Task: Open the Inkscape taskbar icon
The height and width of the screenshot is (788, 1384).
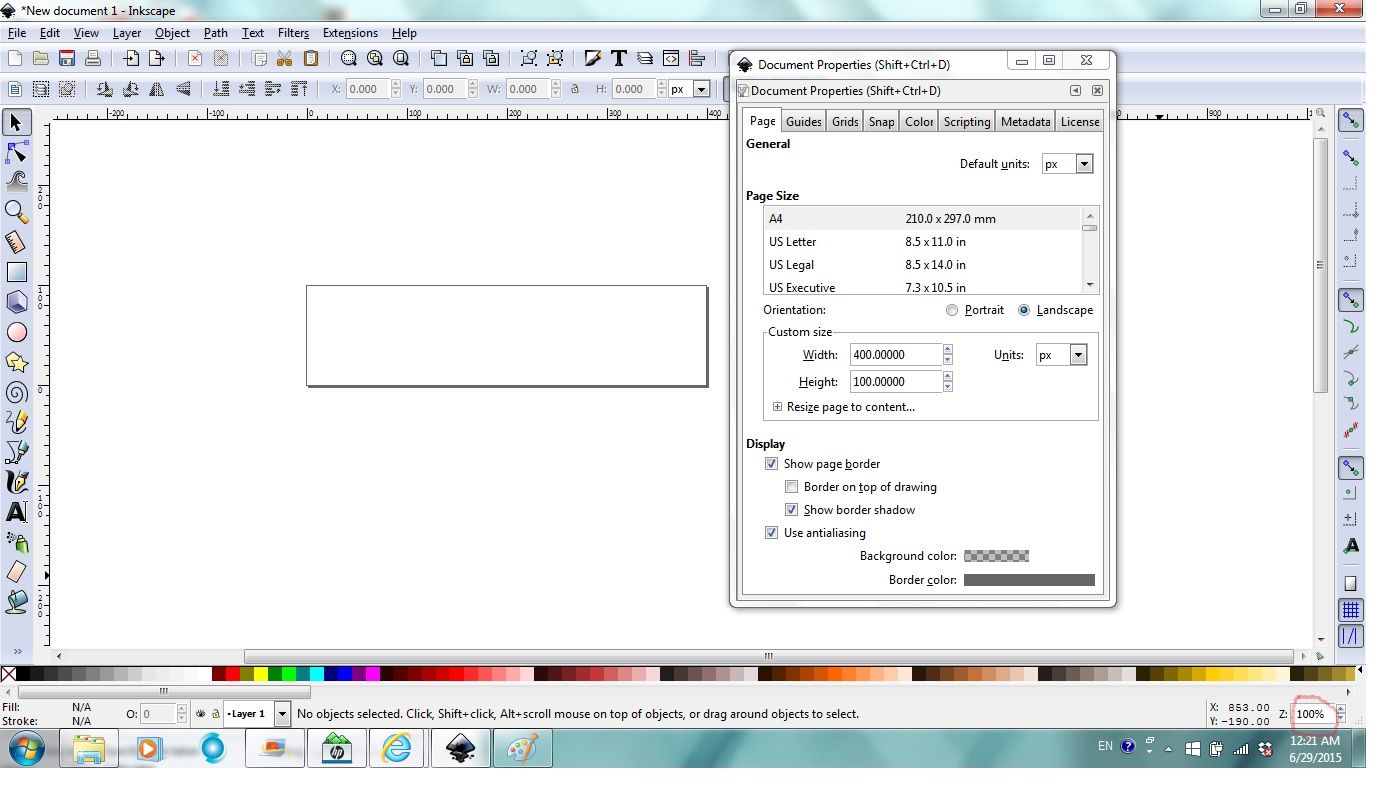Action: pyautogui.click(x=460, y=749)
